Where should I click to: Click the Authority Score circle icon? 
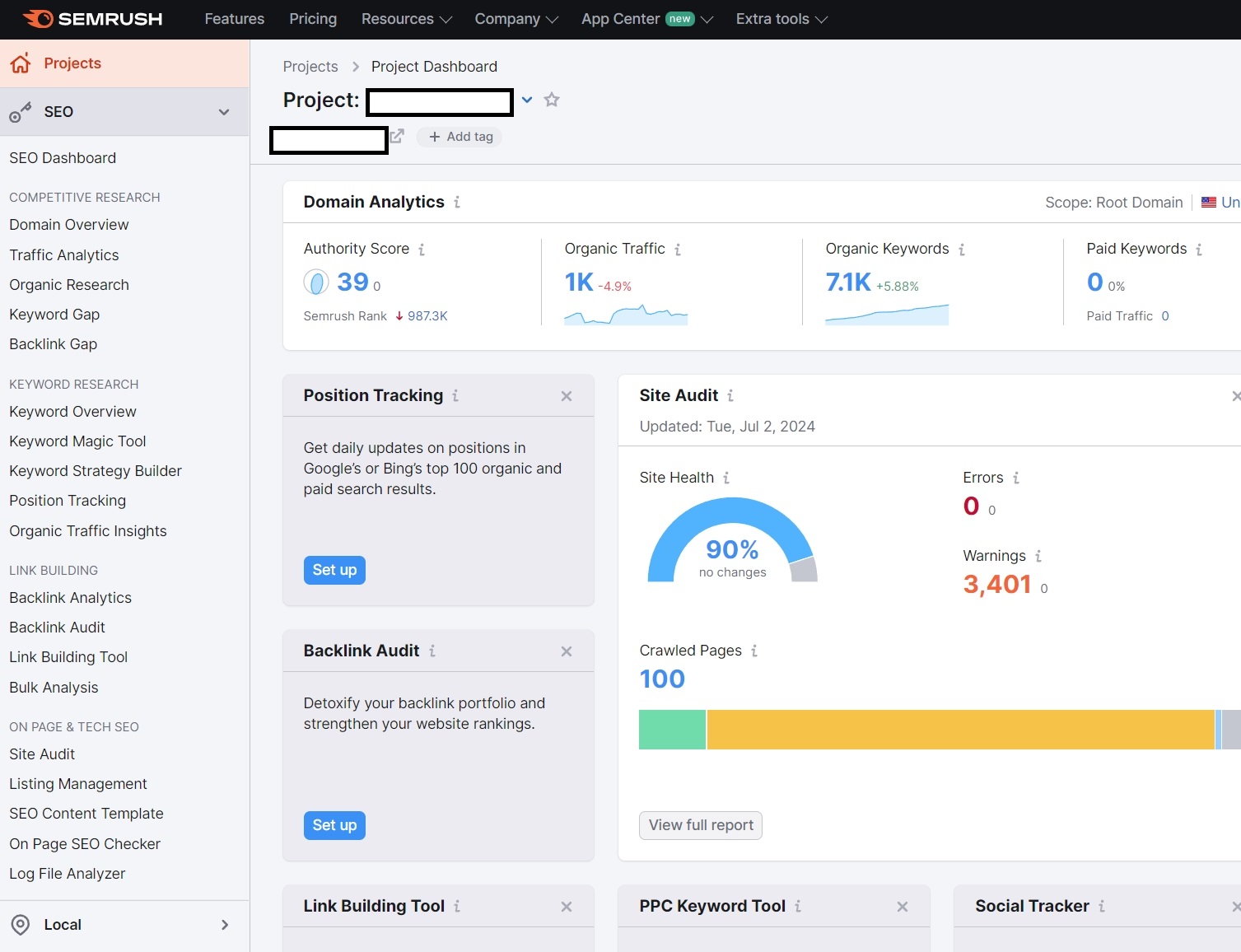click(x=316, y=282)
